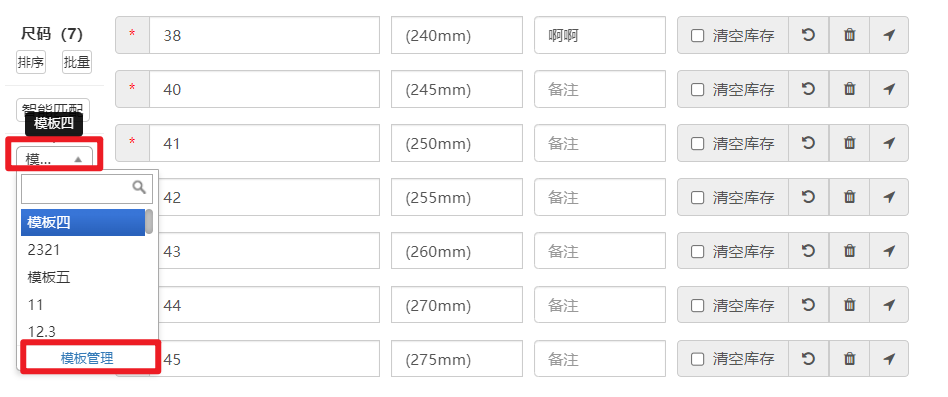Click the template list scrollbar handle
Viewport: 948px width, 397px height.
pyautogui.click(x=149, y=222)
